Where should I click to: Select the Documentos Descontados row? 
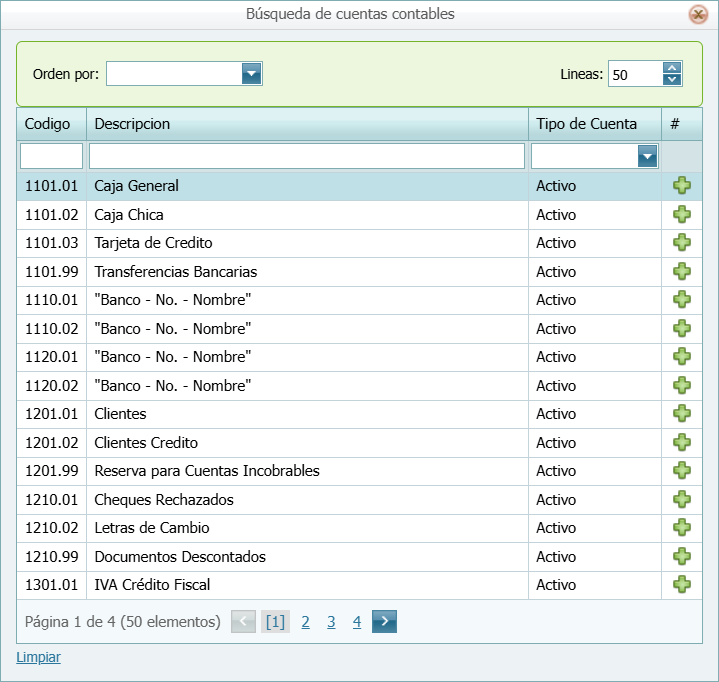point(360,556)
